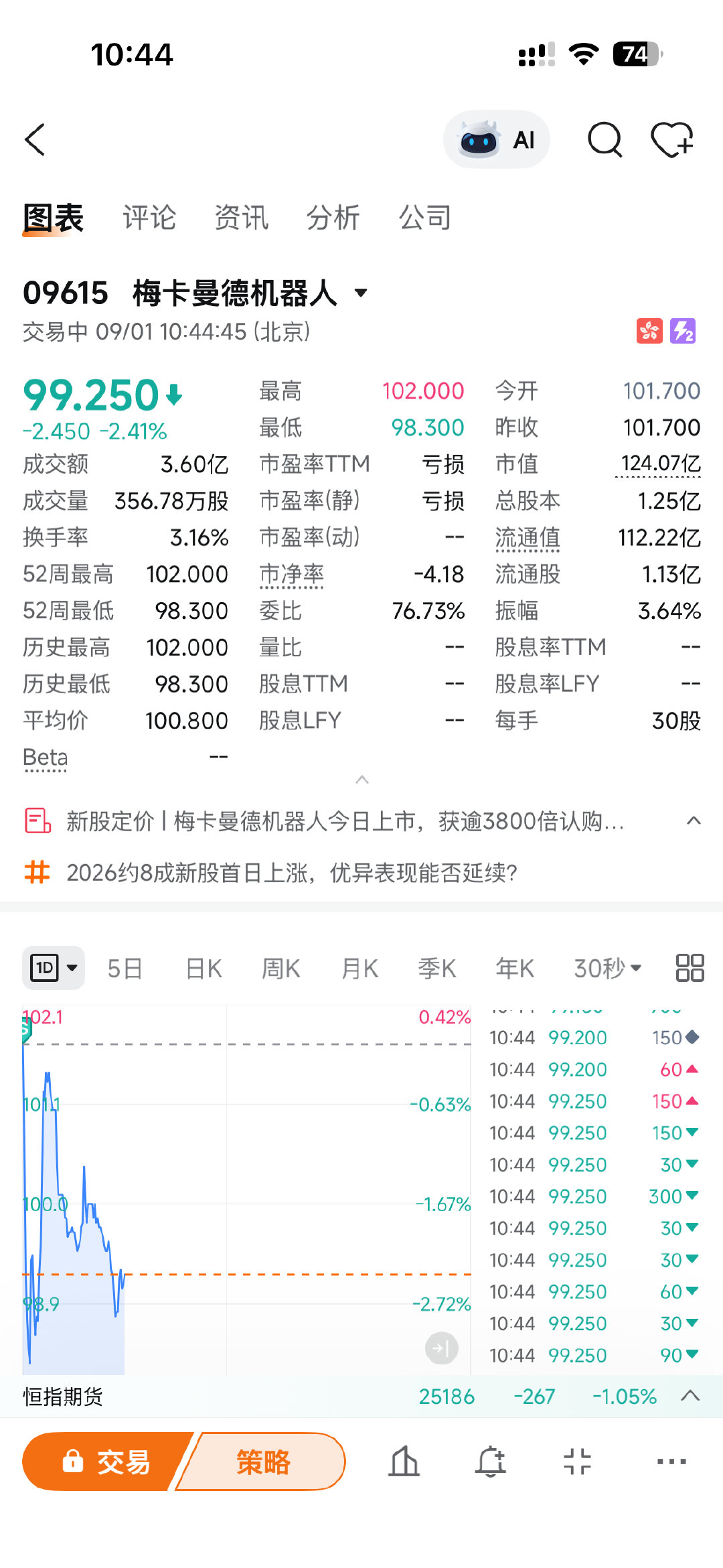Select the 周K chart period
The image size is (723, 1568).
pyautogui.click(x=281, y=969)
